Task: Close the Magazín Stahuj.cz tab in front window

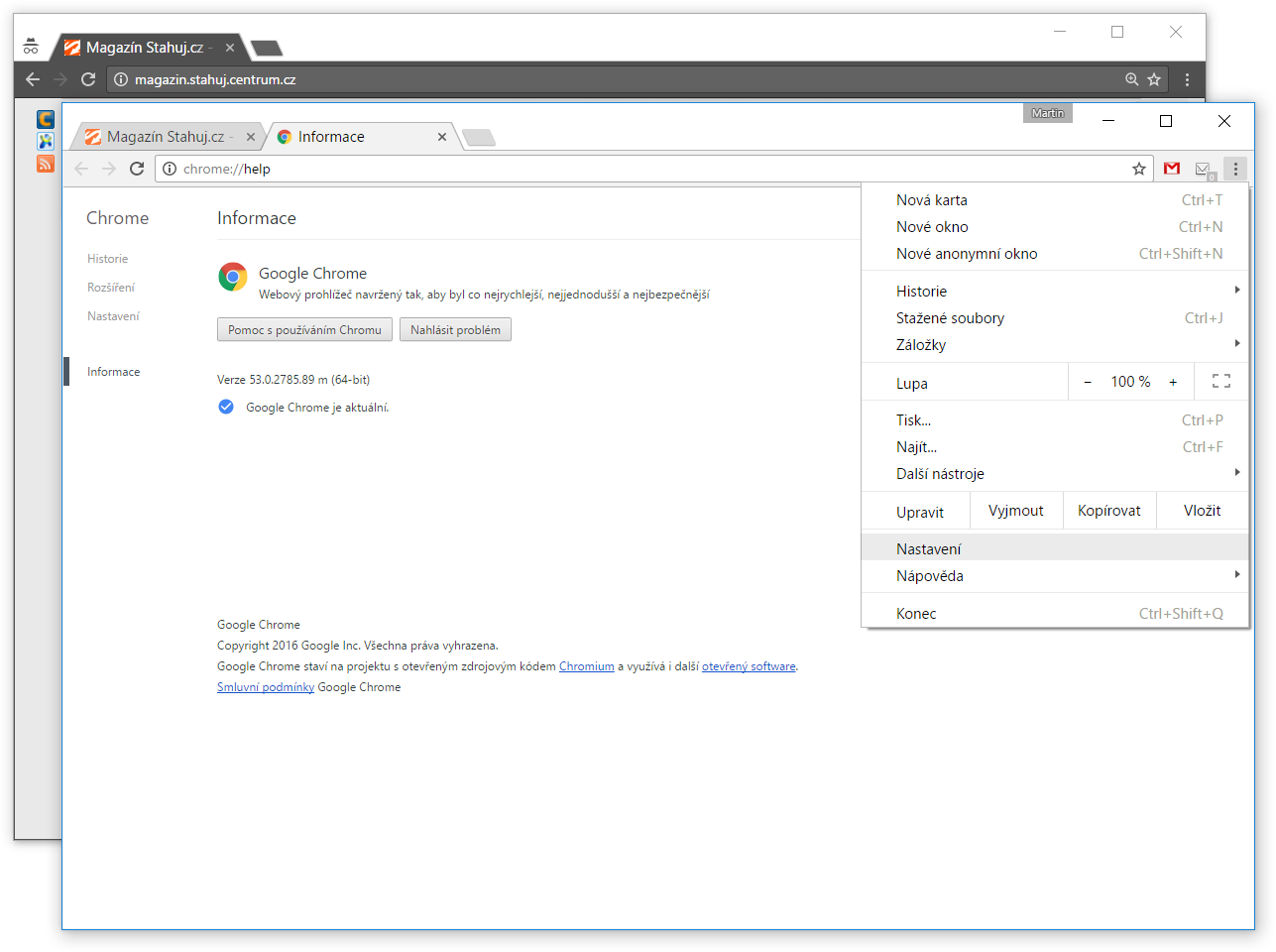Action: 251,137
